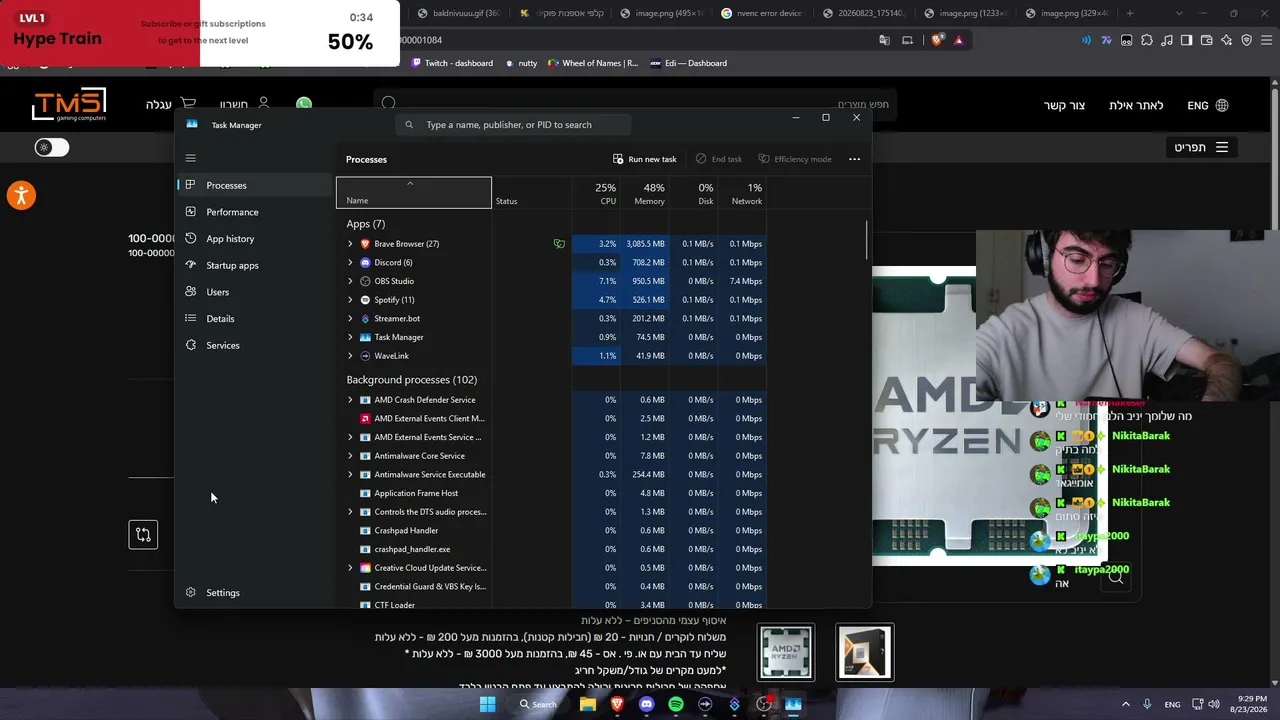This screenshot has width=1280, height=720.
Task: Switch to the nvenc error device browser tab
Action: pos(762,13)
